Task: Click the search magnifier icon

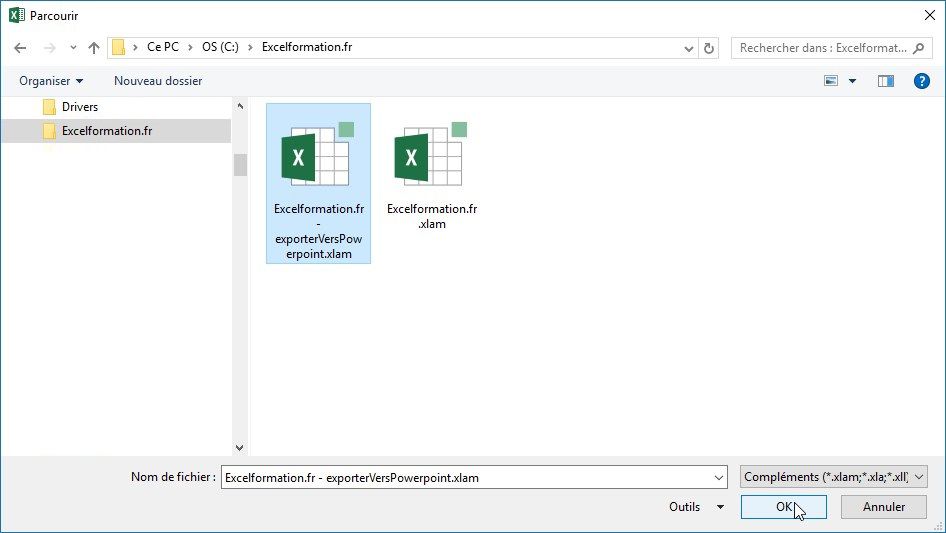Action: tap(919, 48)
